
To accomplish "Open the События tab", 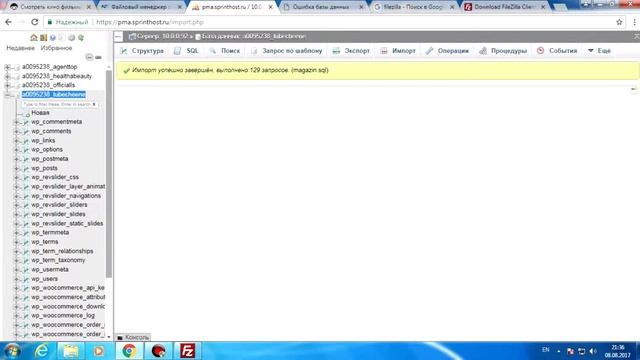I will pos(557,51).
